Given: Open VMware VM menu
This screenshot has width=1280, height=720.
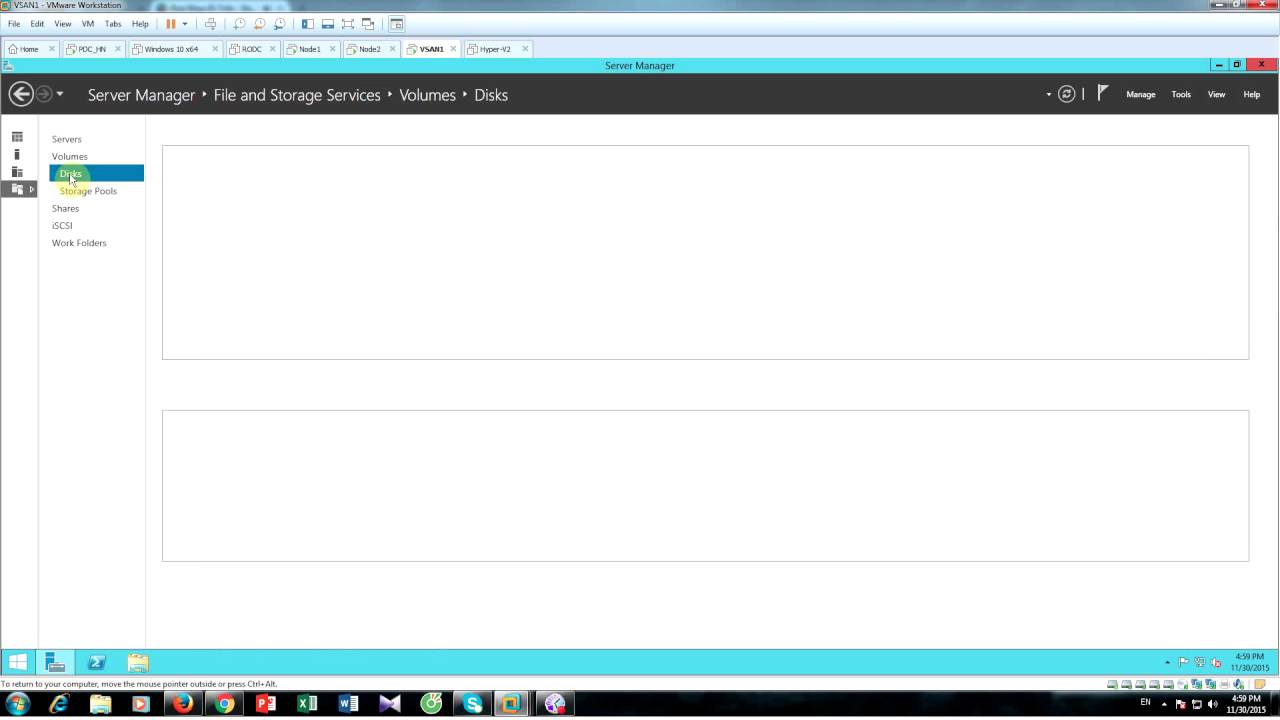Looking at the screenshot, I should coord(87,23).
